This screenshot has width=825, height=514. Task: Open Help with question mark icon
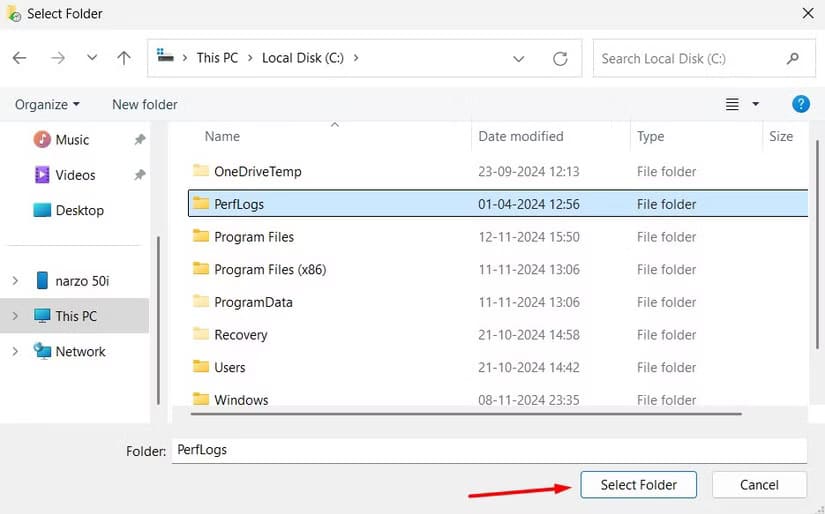point(801,104)
